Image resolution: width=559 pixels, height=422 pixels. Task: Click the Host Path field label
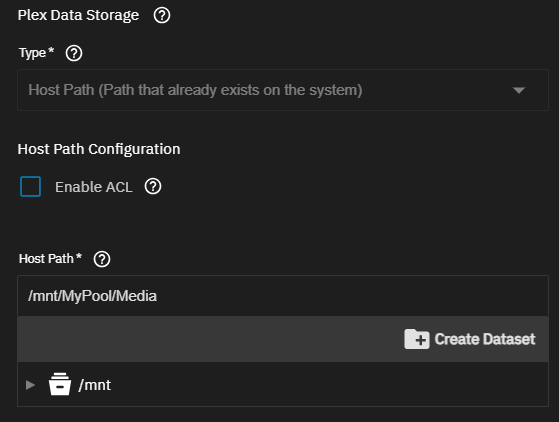(x=50, y=258)
